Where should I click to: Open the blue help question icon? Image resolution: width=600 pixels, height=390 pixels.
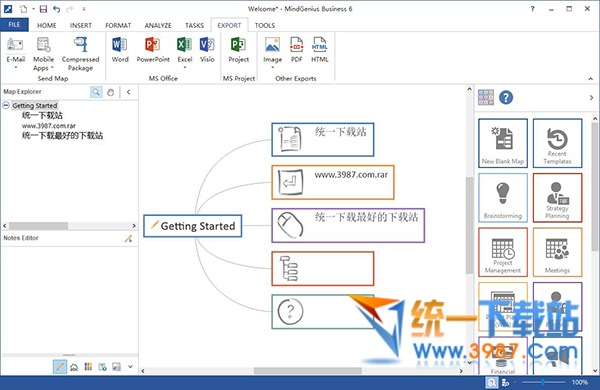point(506,98)
